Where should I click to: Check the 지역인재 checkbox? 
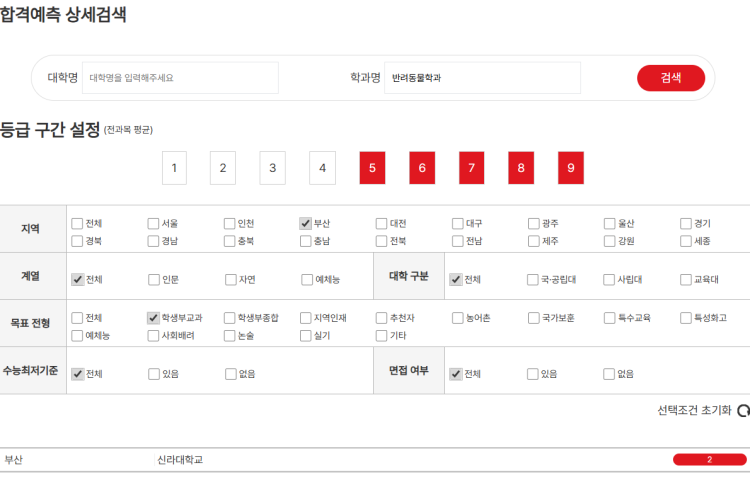(x=305, y=318)
